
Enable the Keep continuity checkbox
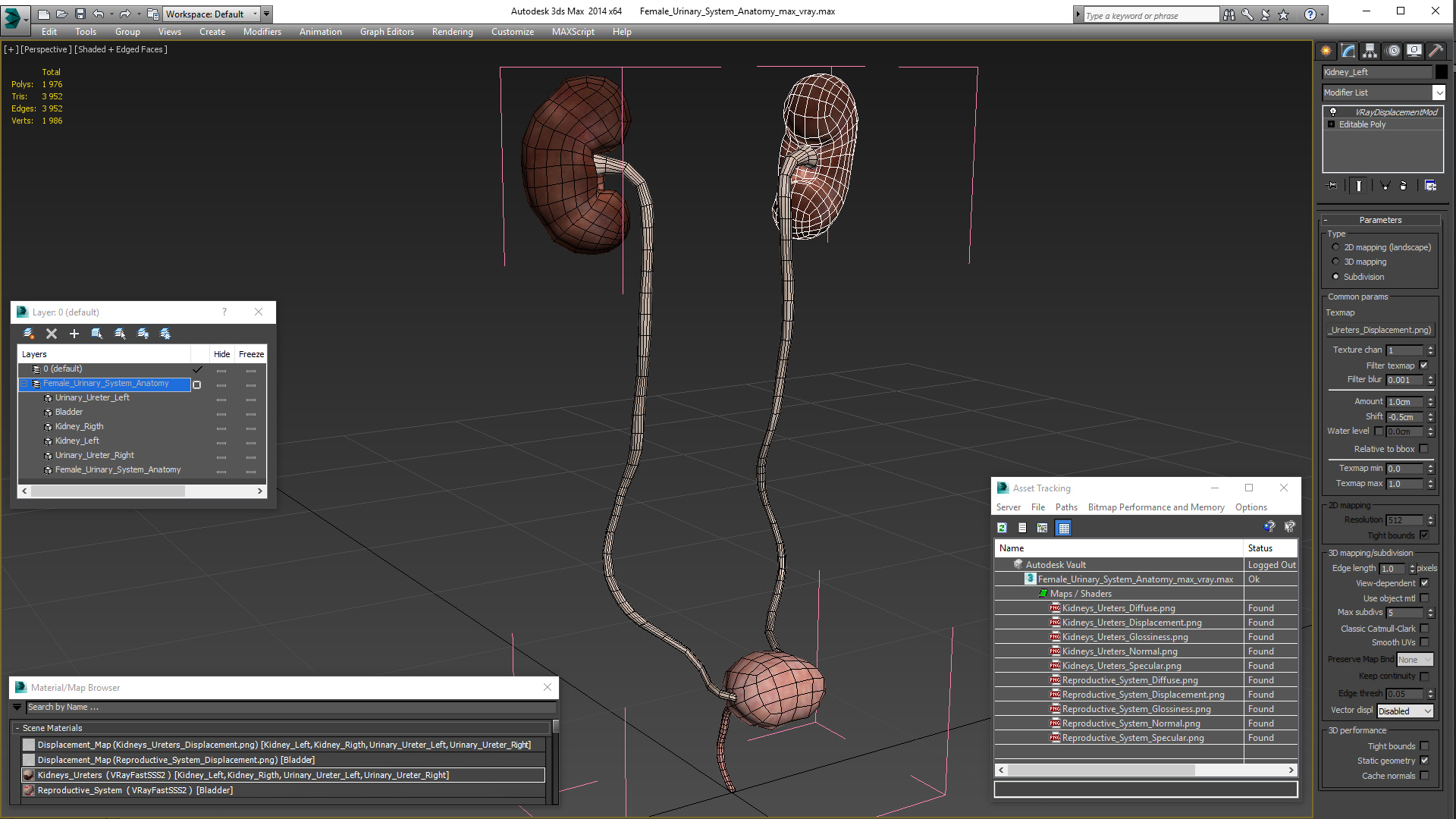(1423, 676)
